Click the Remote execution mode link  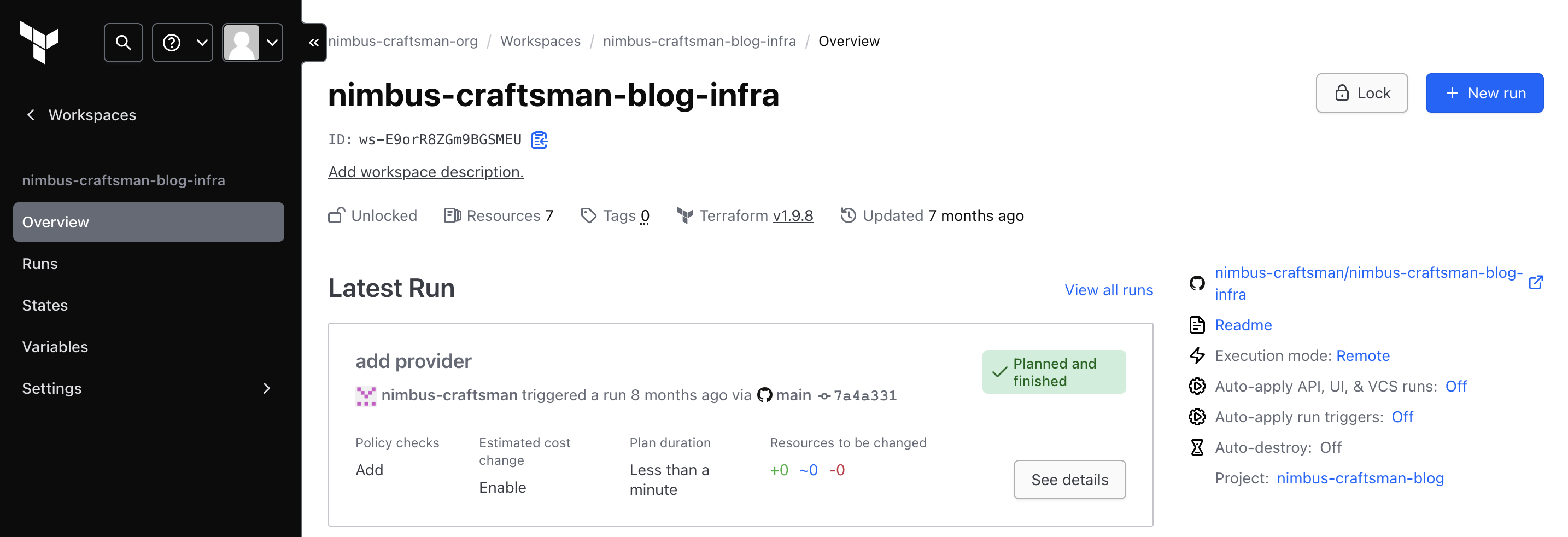pyautogui.click(x=1363, y=356)
